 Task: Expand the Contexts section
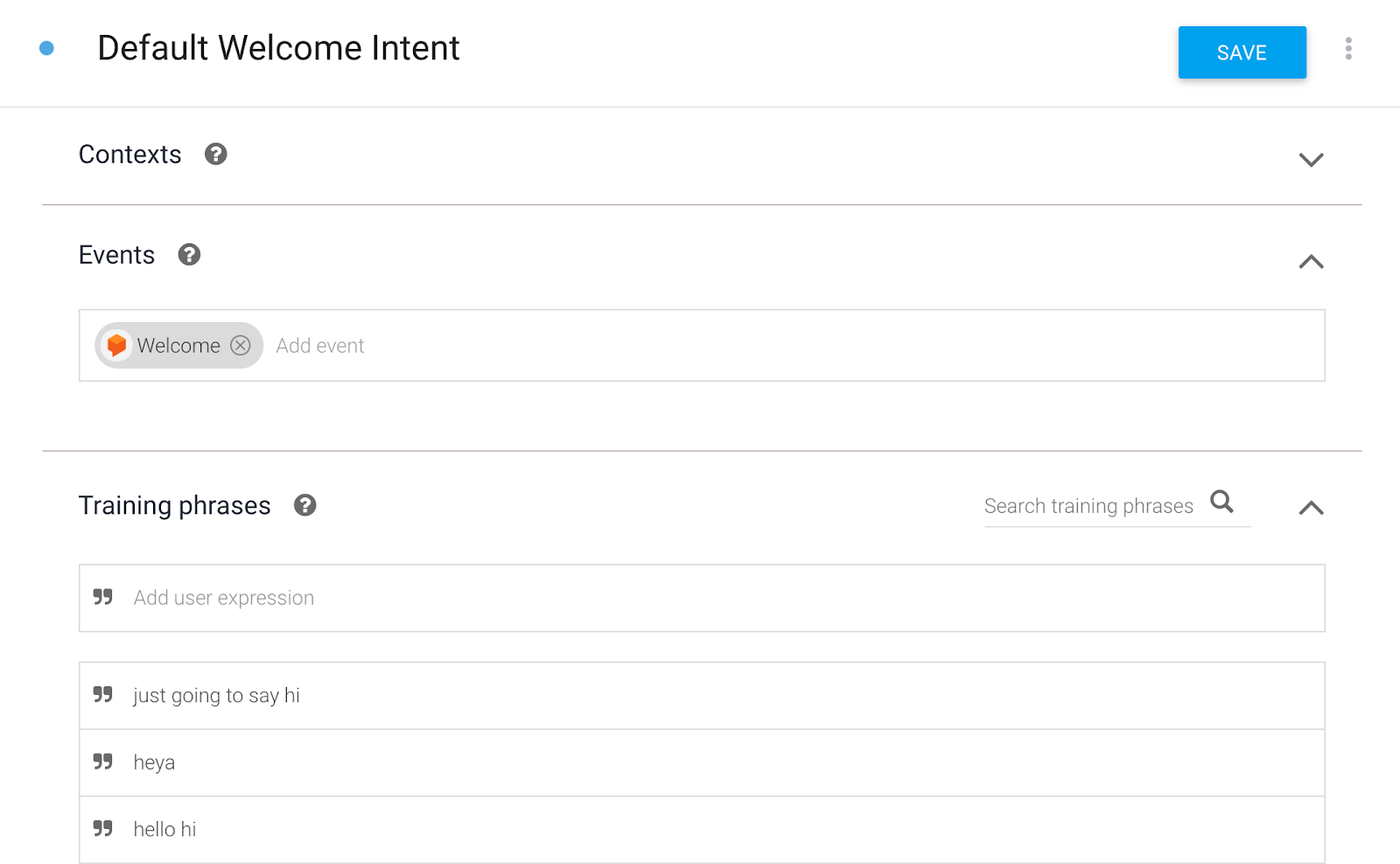pos(1311,159)
